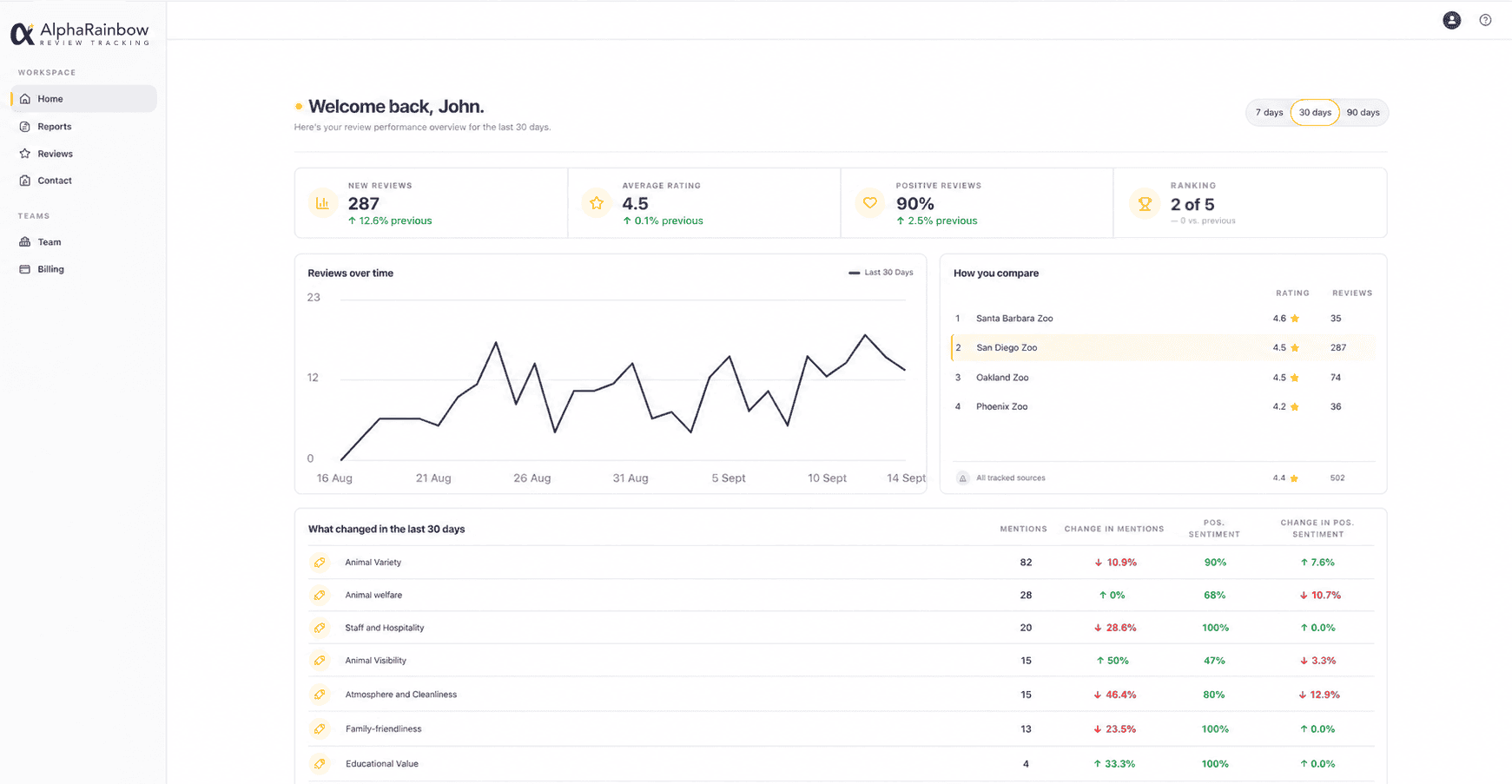
Task: Click the Contact icon in the sidebar
Action: 25,181
